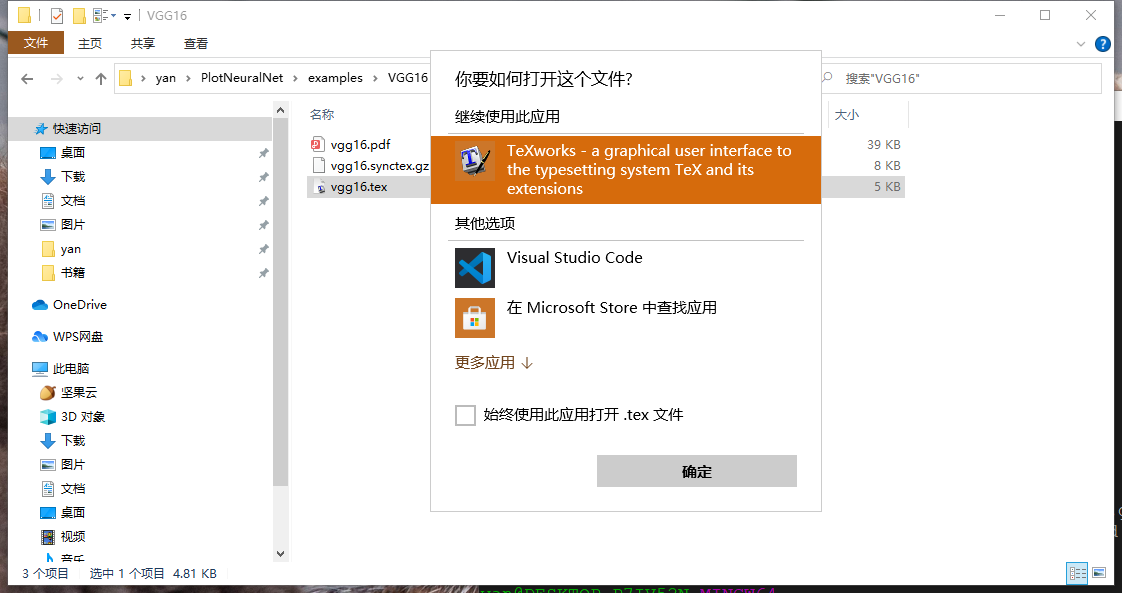The width and height of the screenshot is (1122, 593).
Task: Open recent locations dropdown arrow
Action: point(80,79)
